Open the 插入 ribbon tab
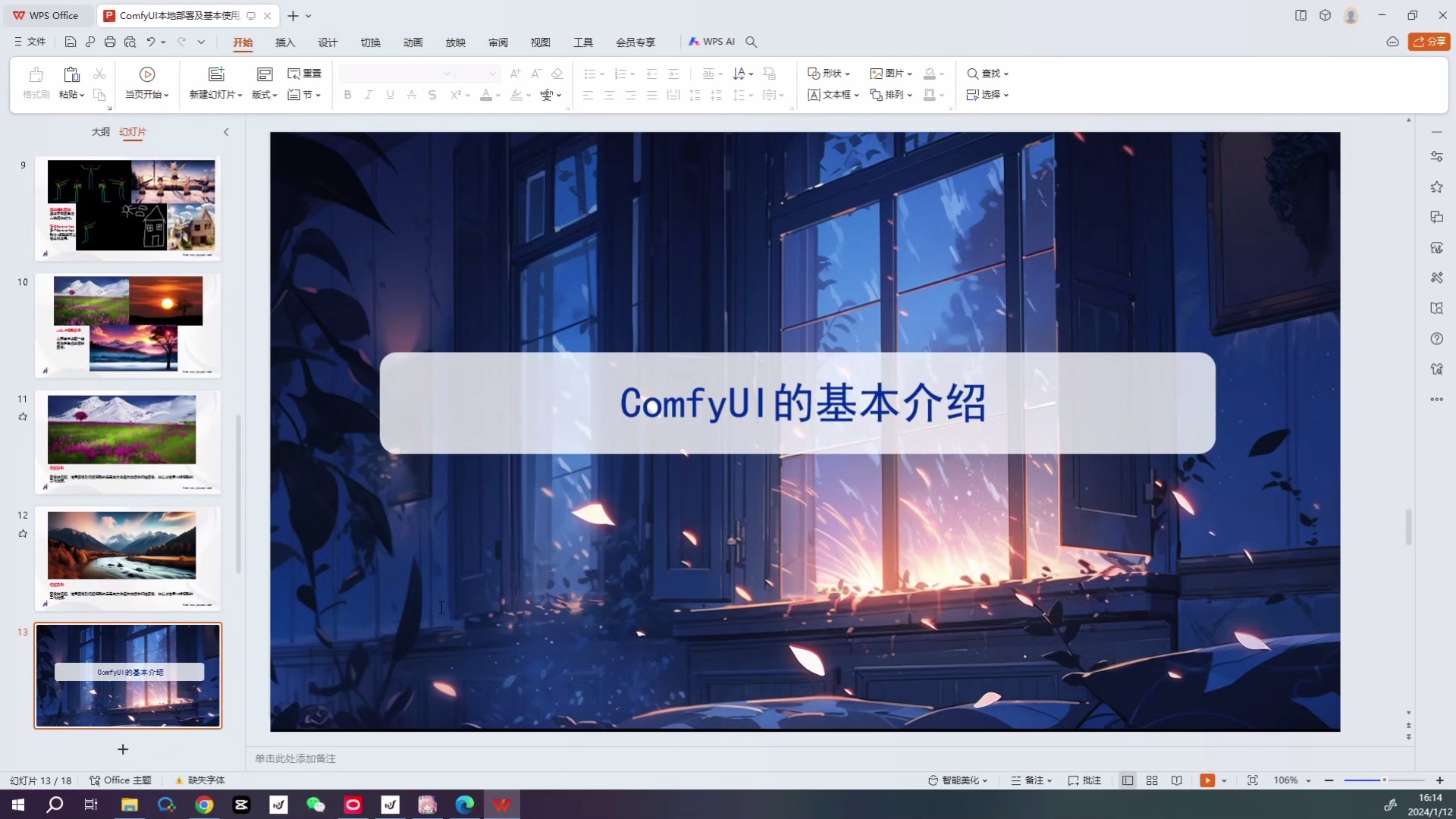Image resolution: width=1456 pixels, height=819 pixels. 284,42
